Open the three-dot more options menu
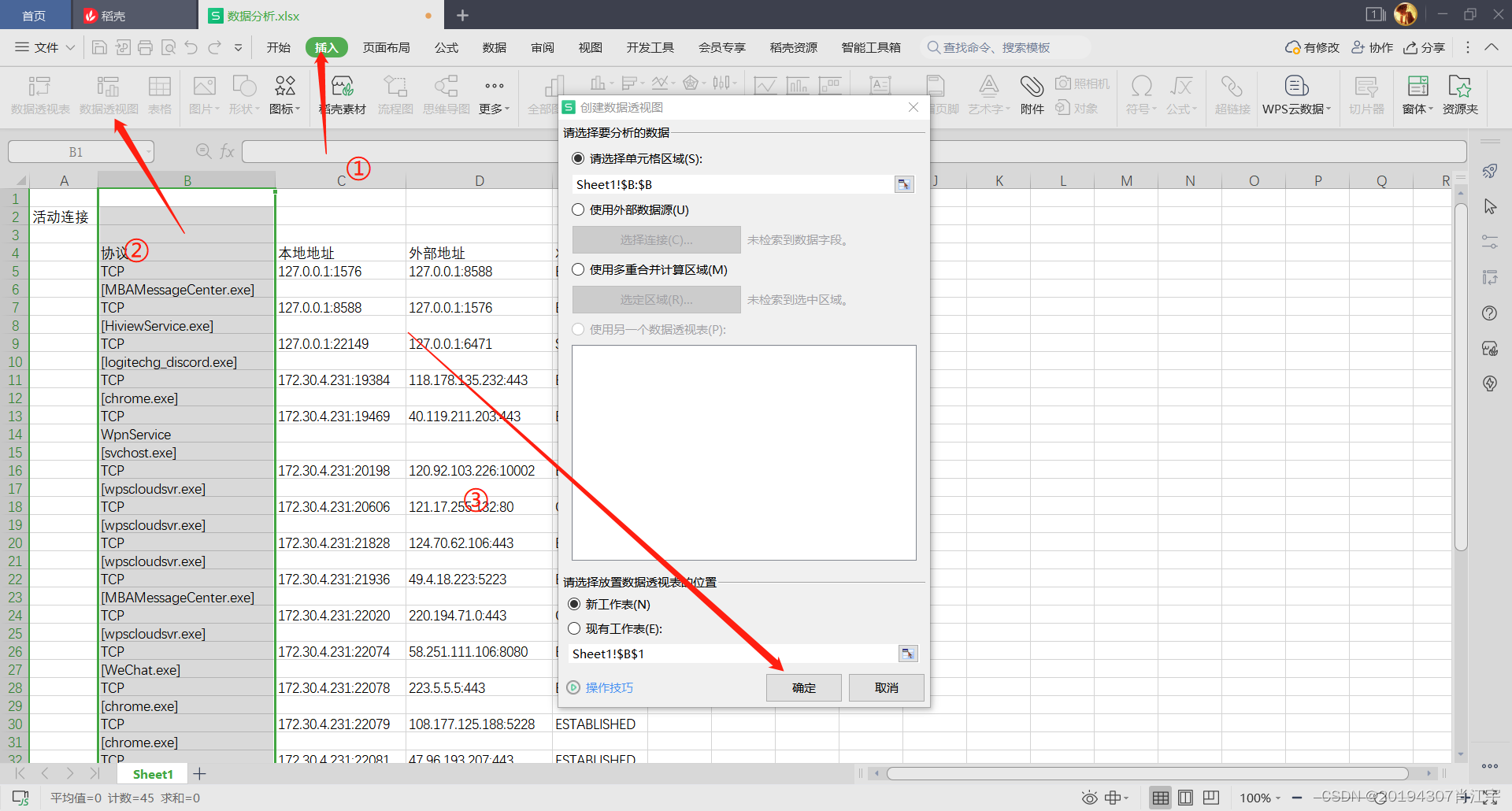Screen dimensions: 1512x811 coord(1467,47)
